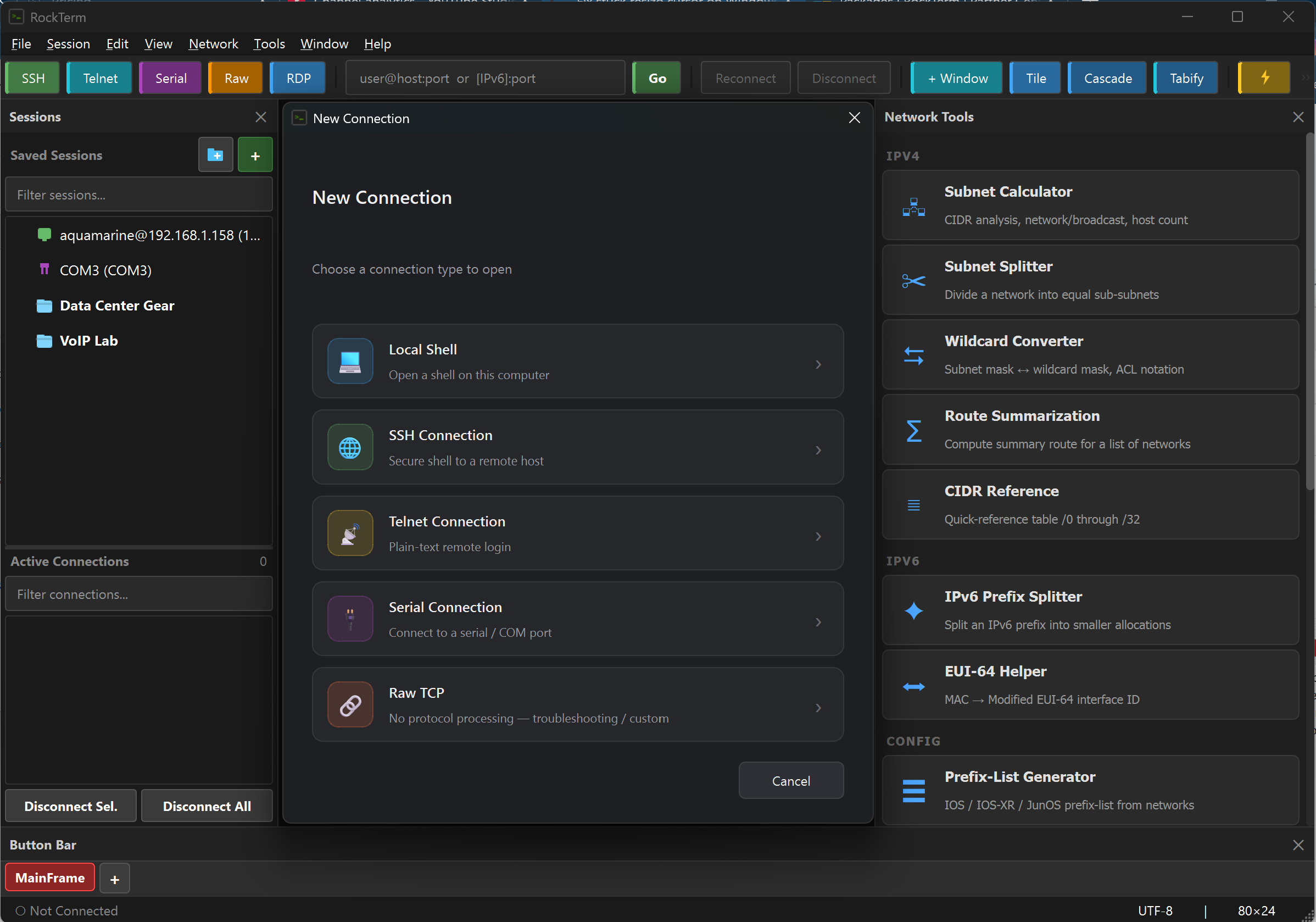
Task: Close the Button Bar panel
Action: (x=1298, y=845)
